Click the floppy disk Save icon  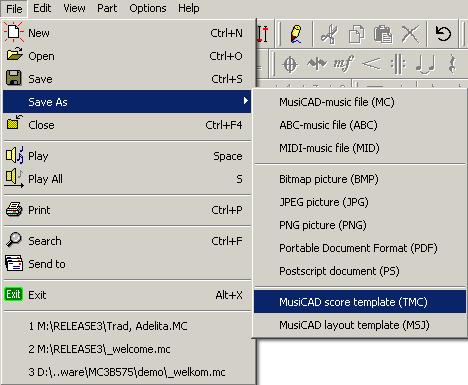point(14,78)
